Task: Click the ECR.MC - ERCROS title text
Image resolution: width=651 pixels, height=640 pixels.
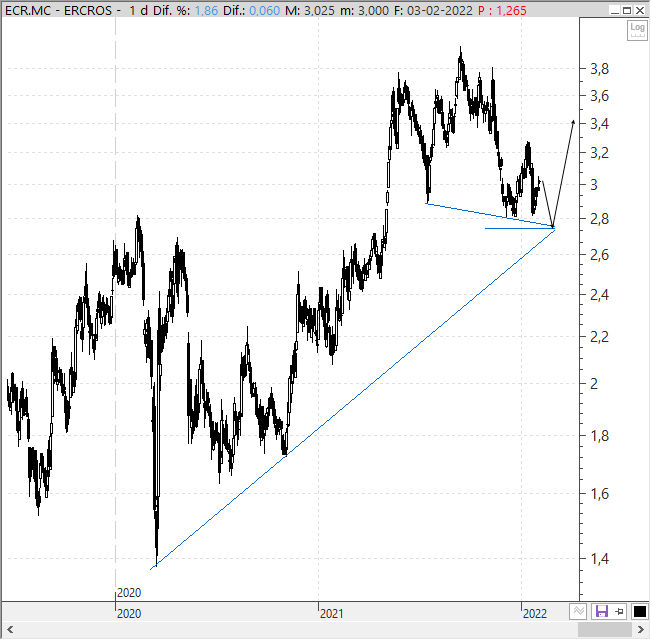Action: coord(59,10)
